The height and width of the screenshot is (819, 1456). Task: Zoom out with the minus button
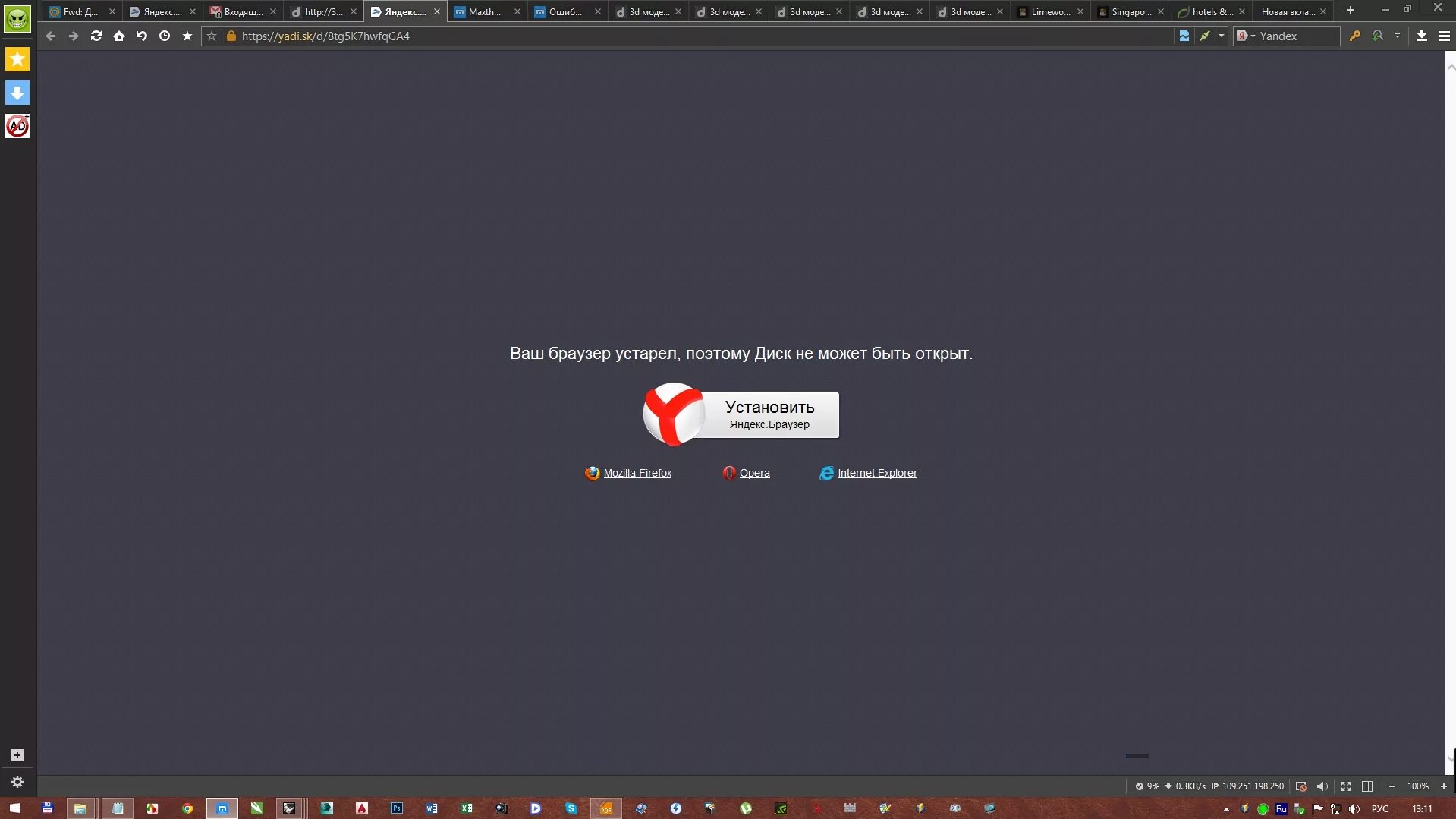pos(1392,786)
